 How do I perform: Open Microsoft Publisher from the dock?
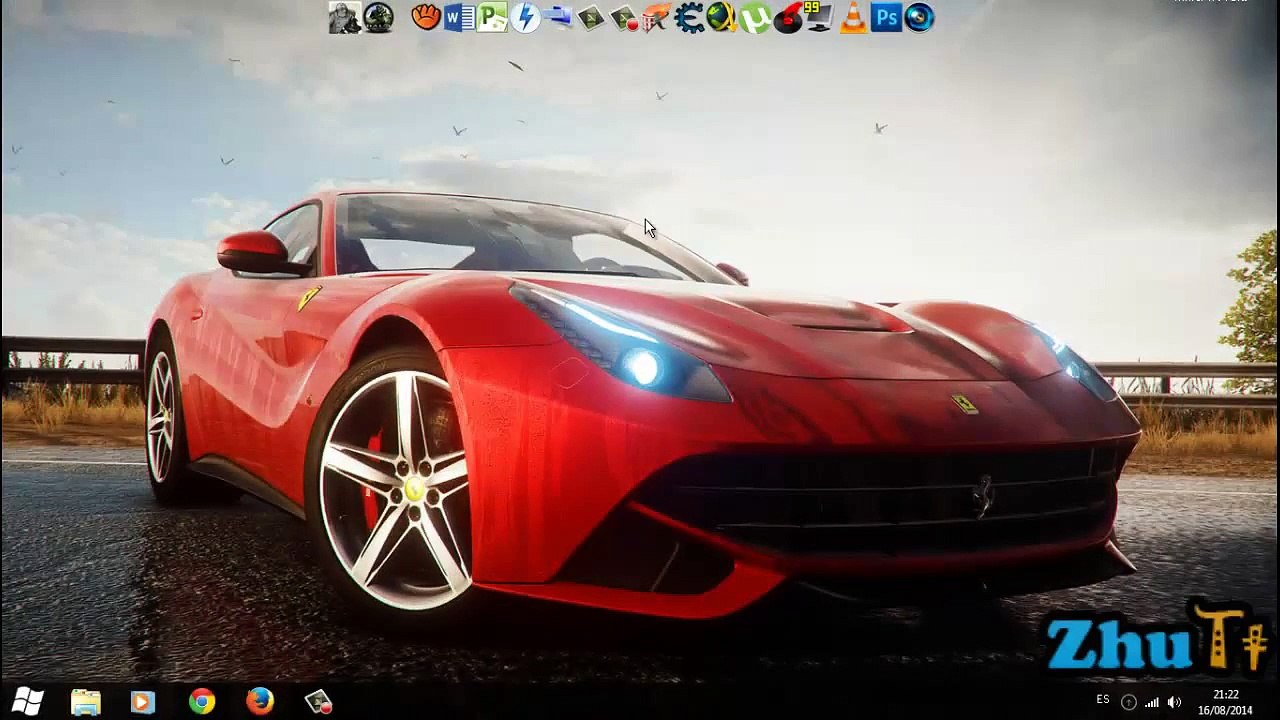[492, 17]
